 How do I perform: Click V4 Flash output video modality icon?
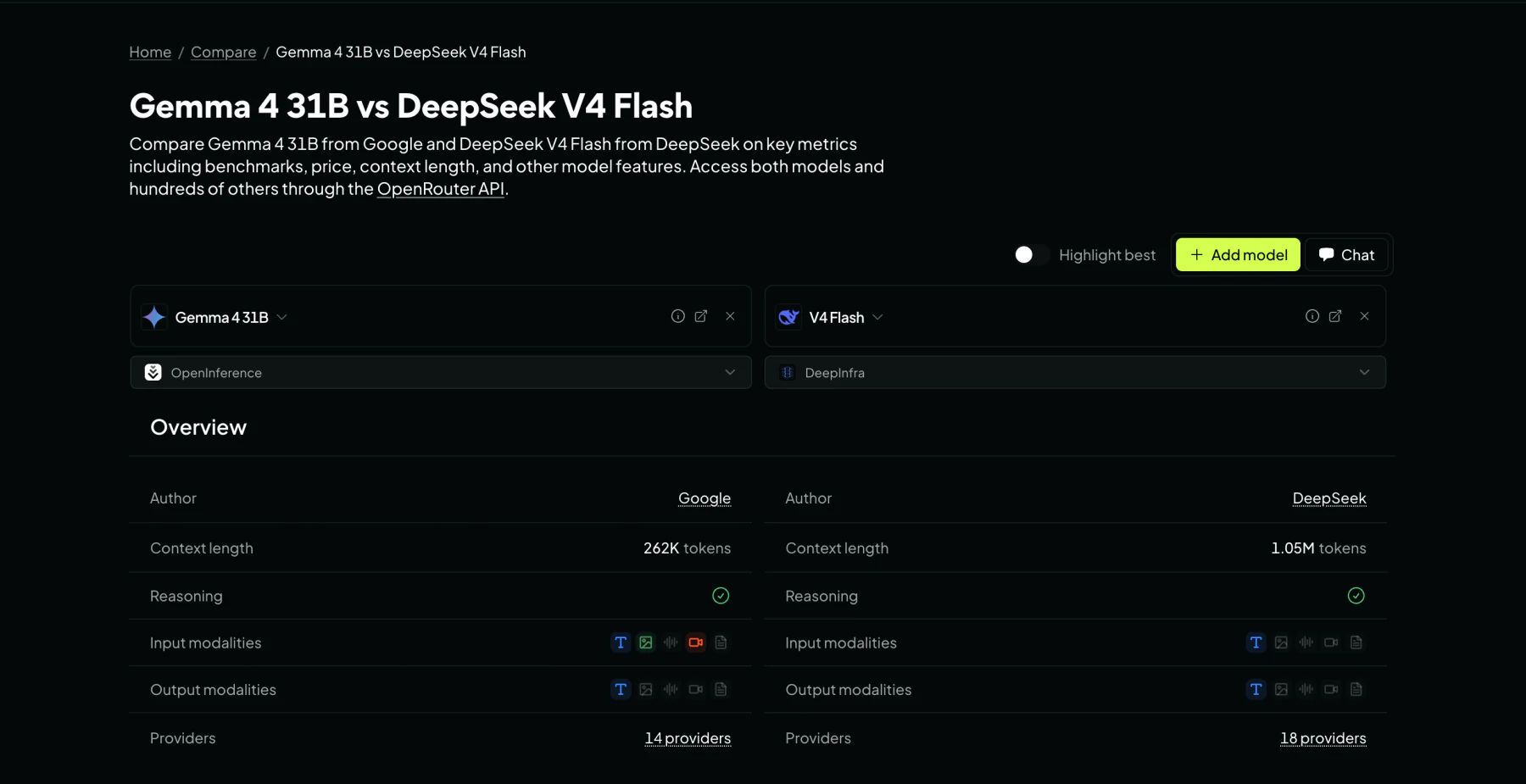(x=1331, y=689)
